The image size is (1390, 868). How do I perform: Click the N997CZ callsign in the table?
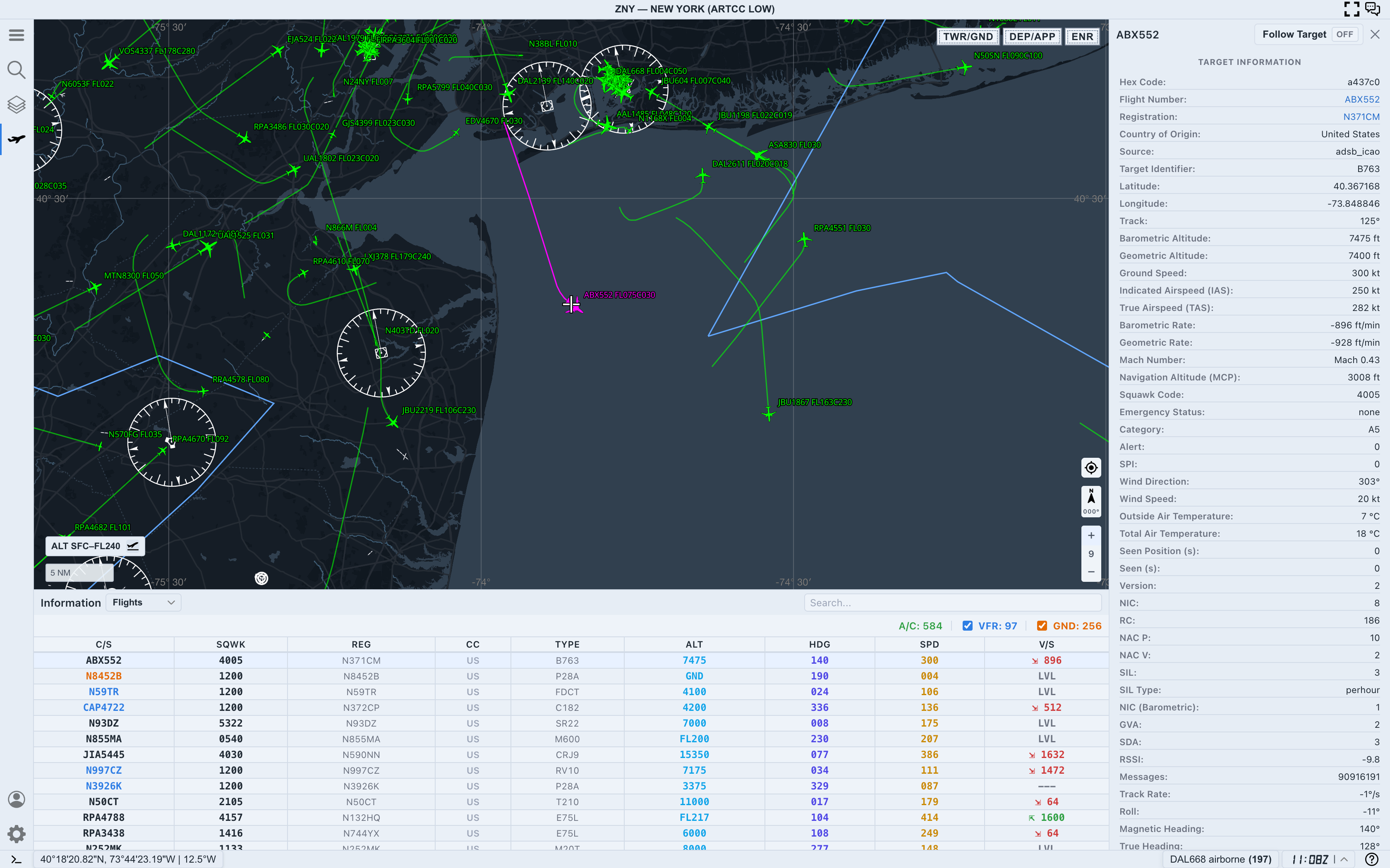pyautogui.click(x=103, y=770)
